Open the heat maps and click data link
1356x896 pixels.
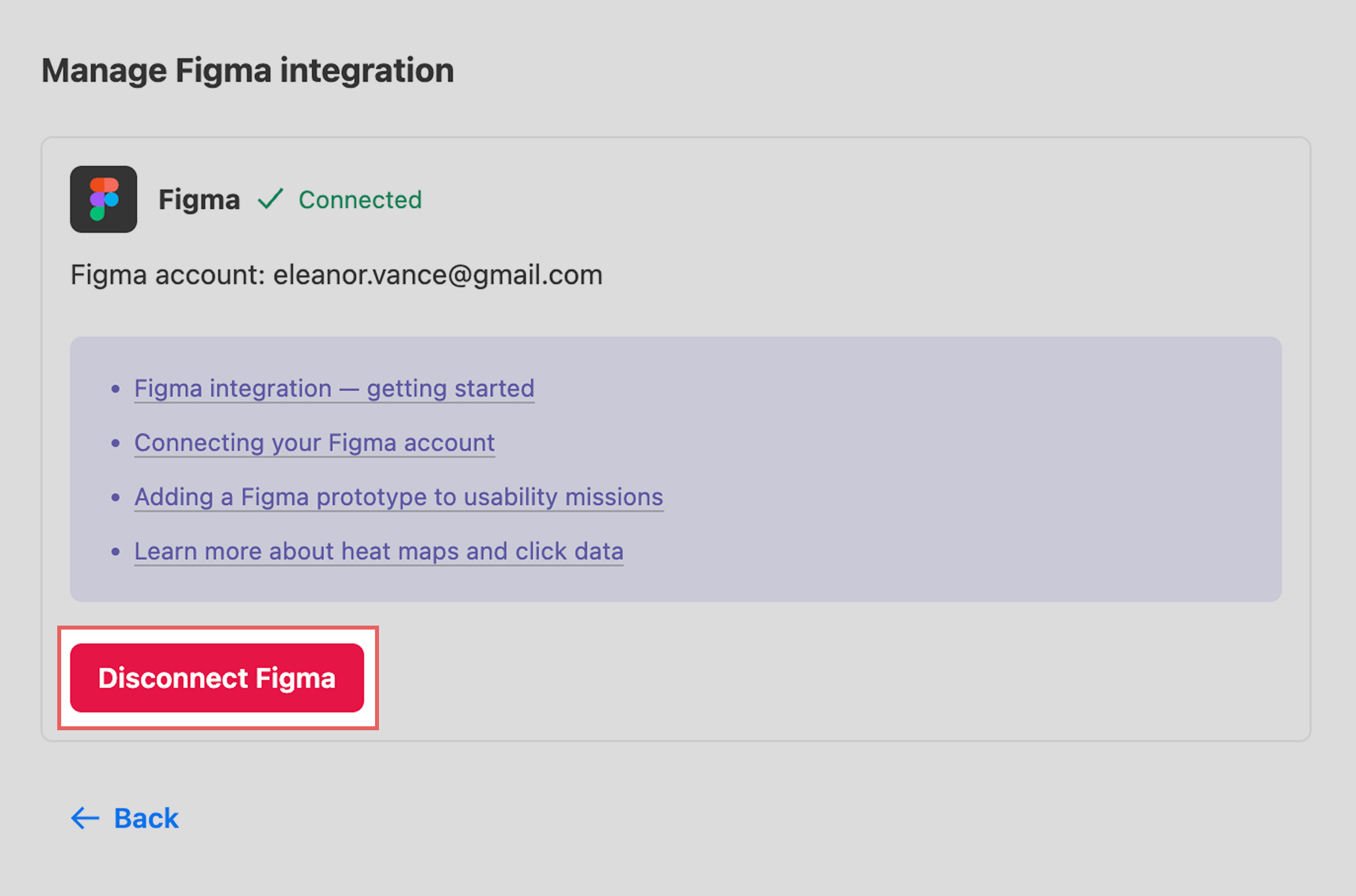pos(378,552)
